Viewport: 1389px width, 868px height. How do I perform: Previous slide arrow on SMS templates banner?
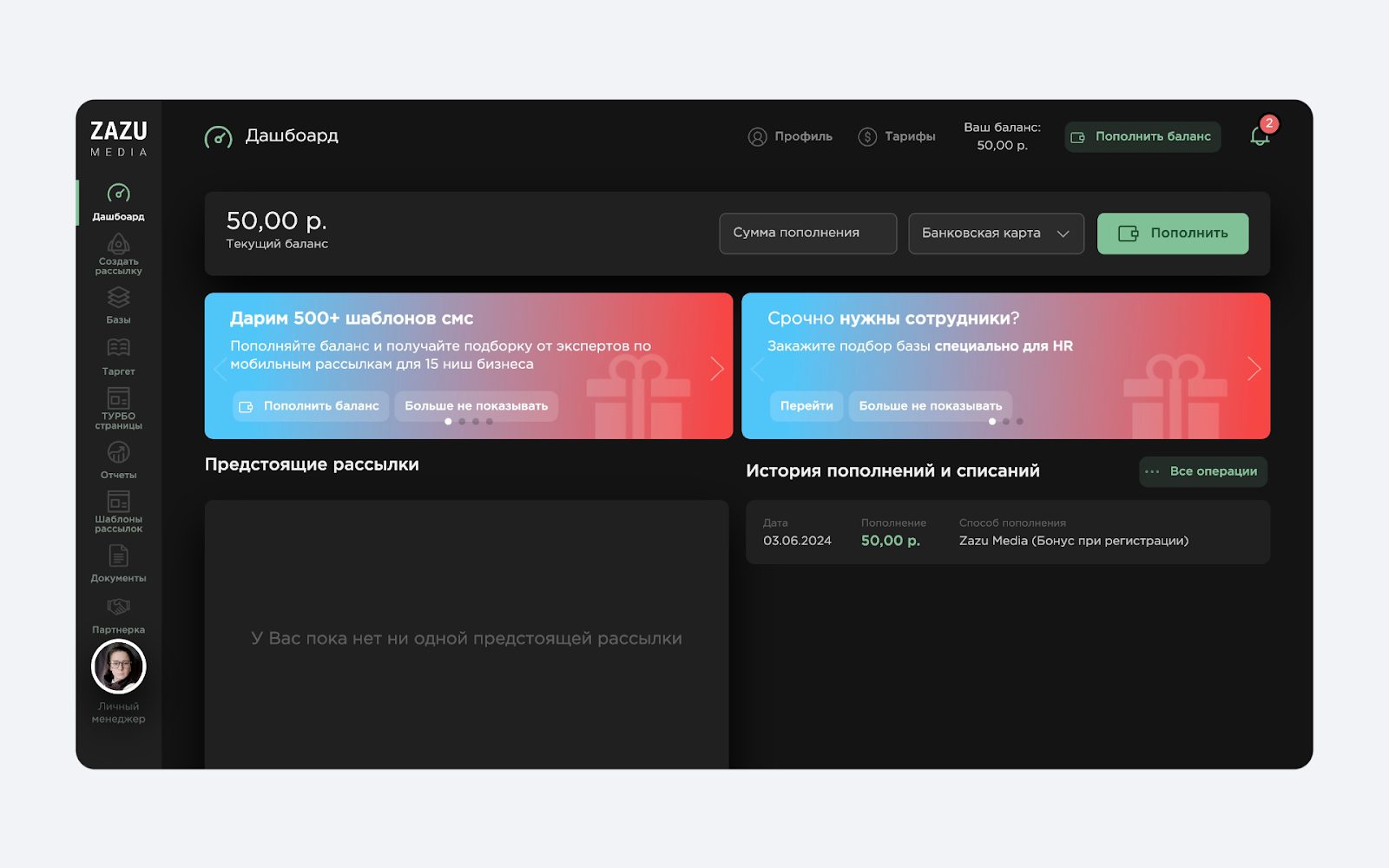click(221, 369)
